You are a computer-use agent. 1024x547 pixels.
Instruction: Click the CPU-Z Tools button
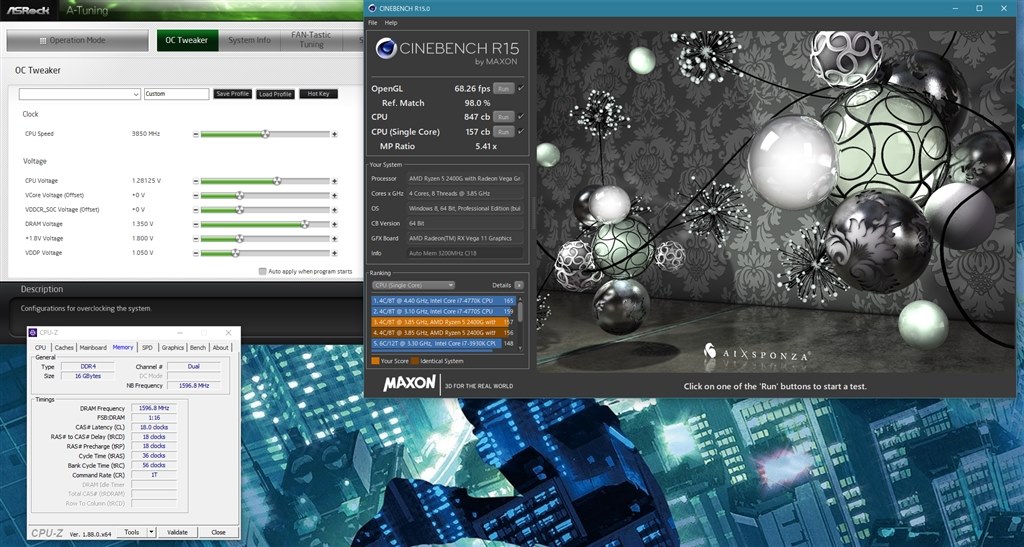tap(132, 533)
